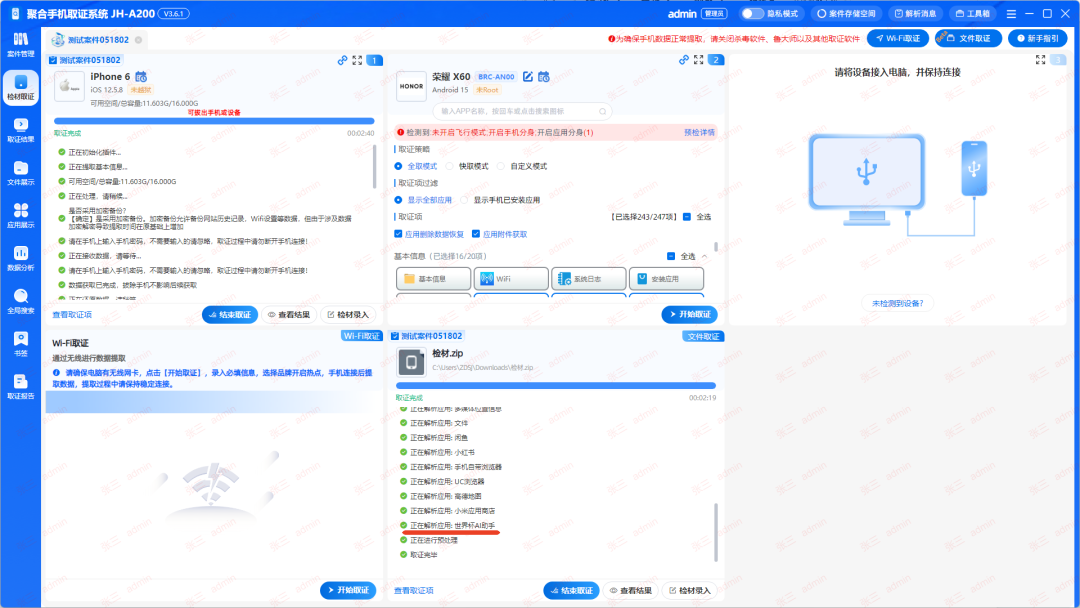1080x608 pixels.
Task: Collapse the 基本信息 section chevron
Action: point(705,256)
